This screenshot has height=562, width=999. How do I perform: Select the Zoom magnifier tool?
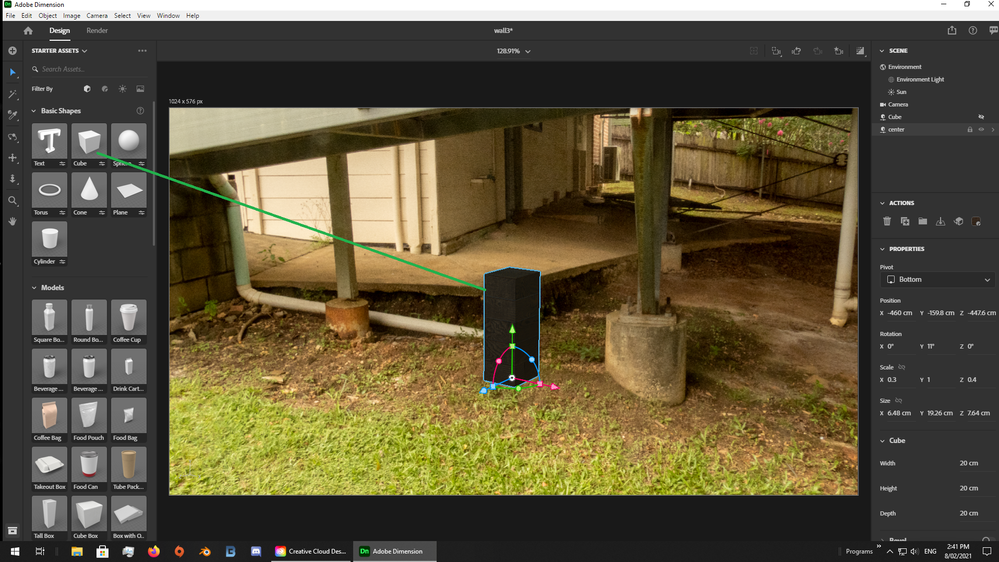[x=12, y=201]
